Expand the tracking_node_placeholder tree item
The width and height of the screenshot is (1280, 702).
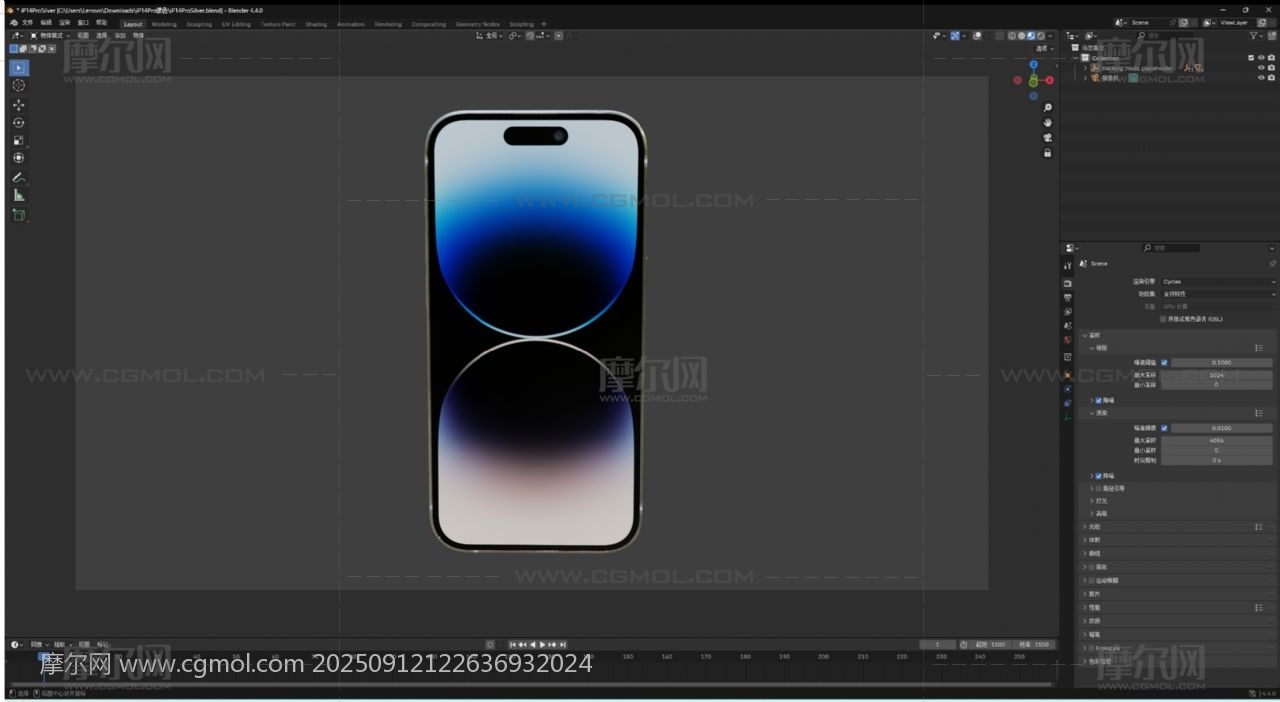[1084, 68]
